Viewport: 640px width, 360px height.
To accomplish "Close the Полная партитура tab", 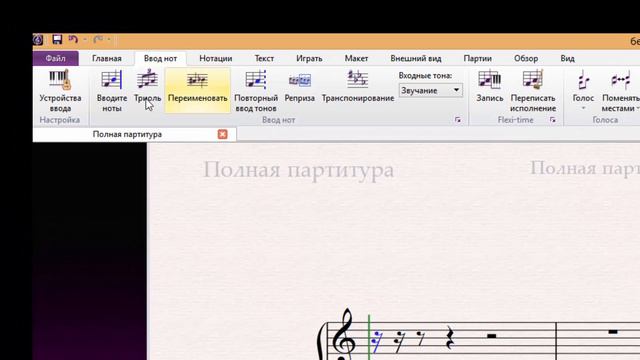I will 222,134.
